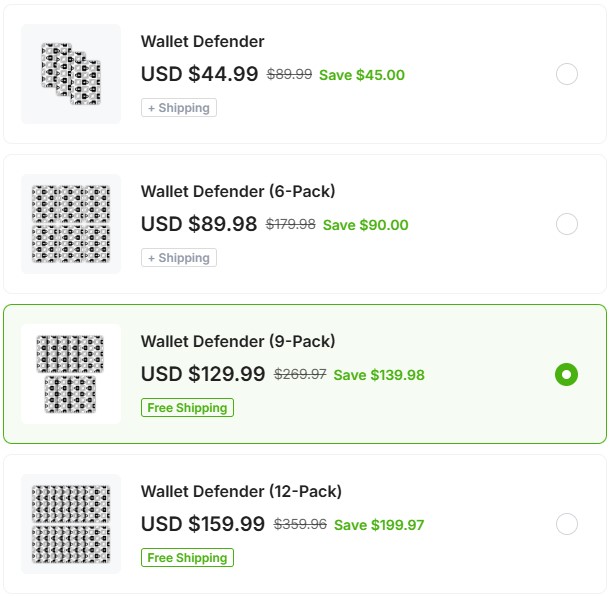Screen dimensions: 612x597
Task: Choose the 6-Pack radio button option
Action: coord(566,224)
